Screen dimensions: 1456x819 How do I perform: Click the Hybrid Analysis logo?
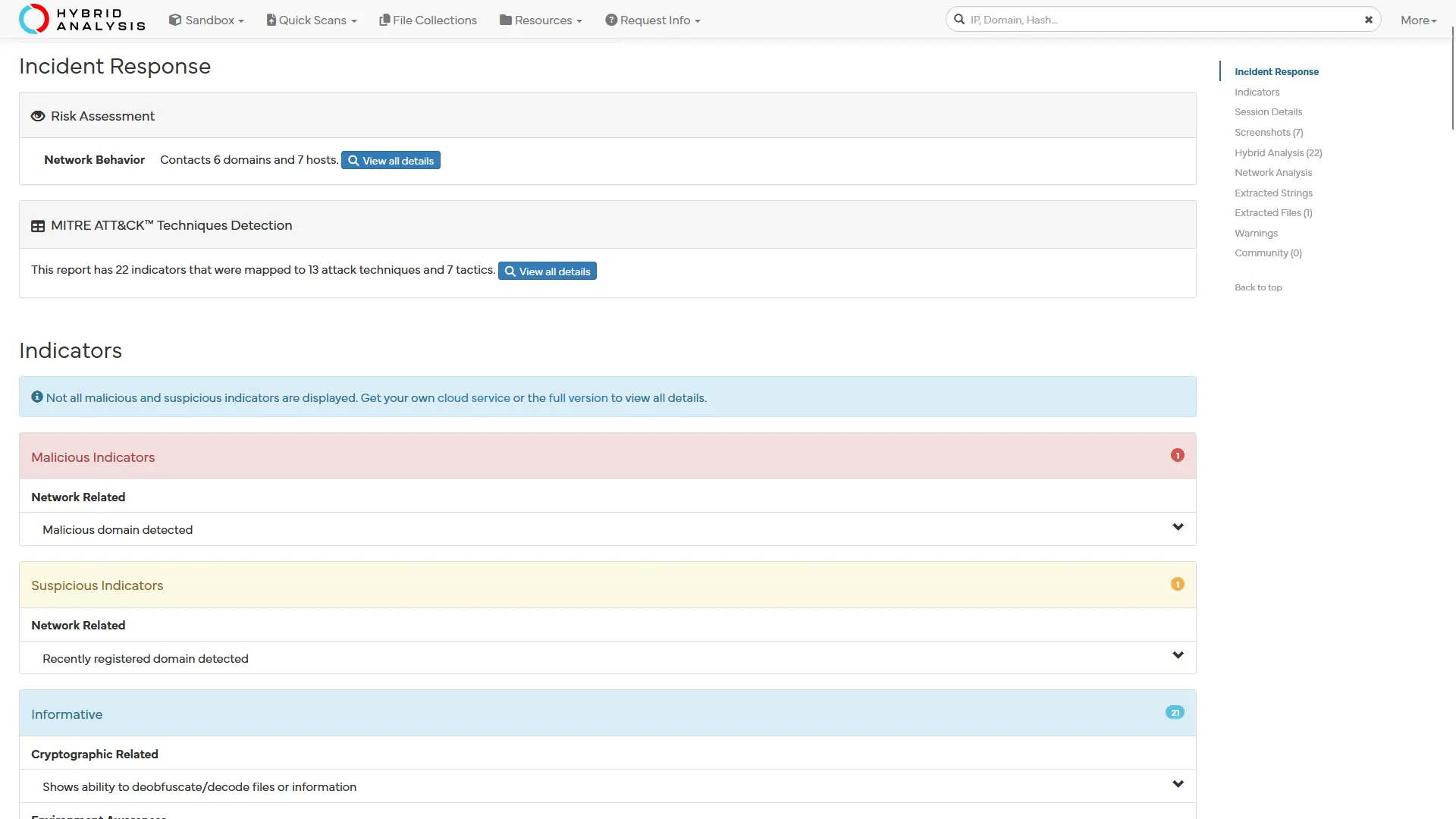coord(82,19)
